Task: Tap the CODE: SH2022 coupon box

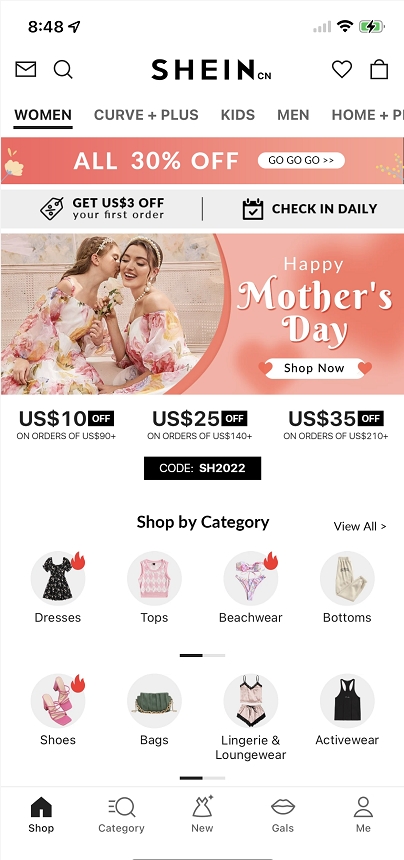Action: 202,468
